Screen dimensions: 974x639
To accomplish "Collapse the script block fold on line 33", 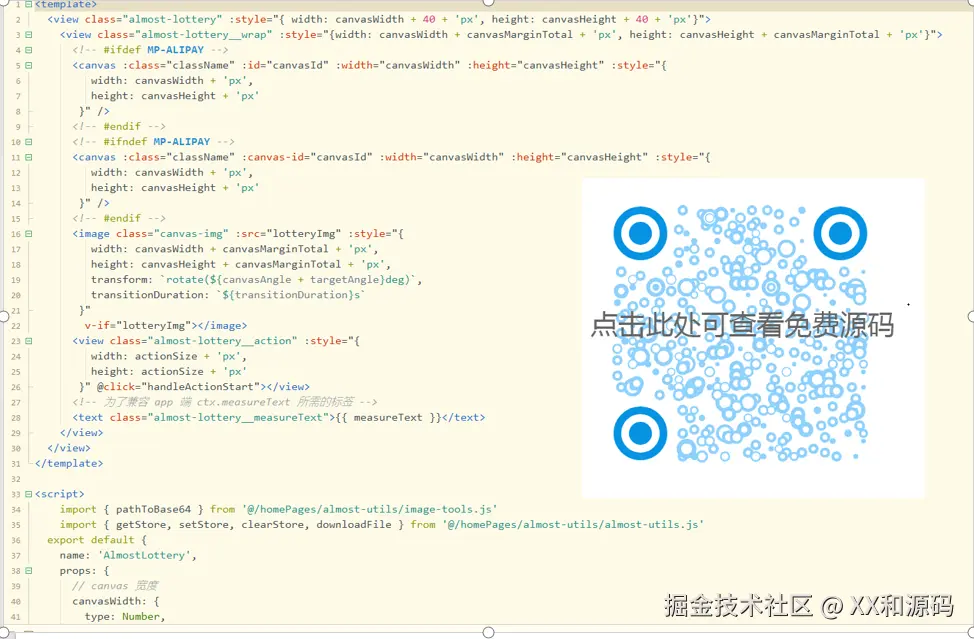I will (x=29, y=494).
